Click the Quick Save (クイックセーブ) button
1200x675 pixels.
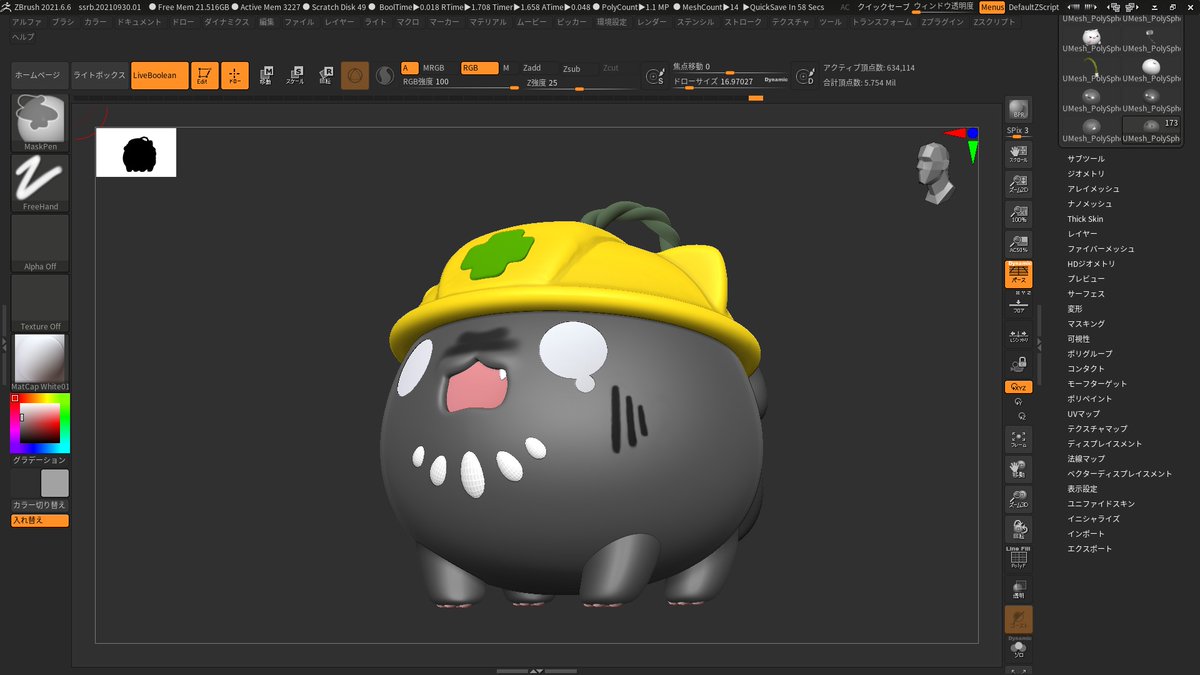(x=884, y=7)
